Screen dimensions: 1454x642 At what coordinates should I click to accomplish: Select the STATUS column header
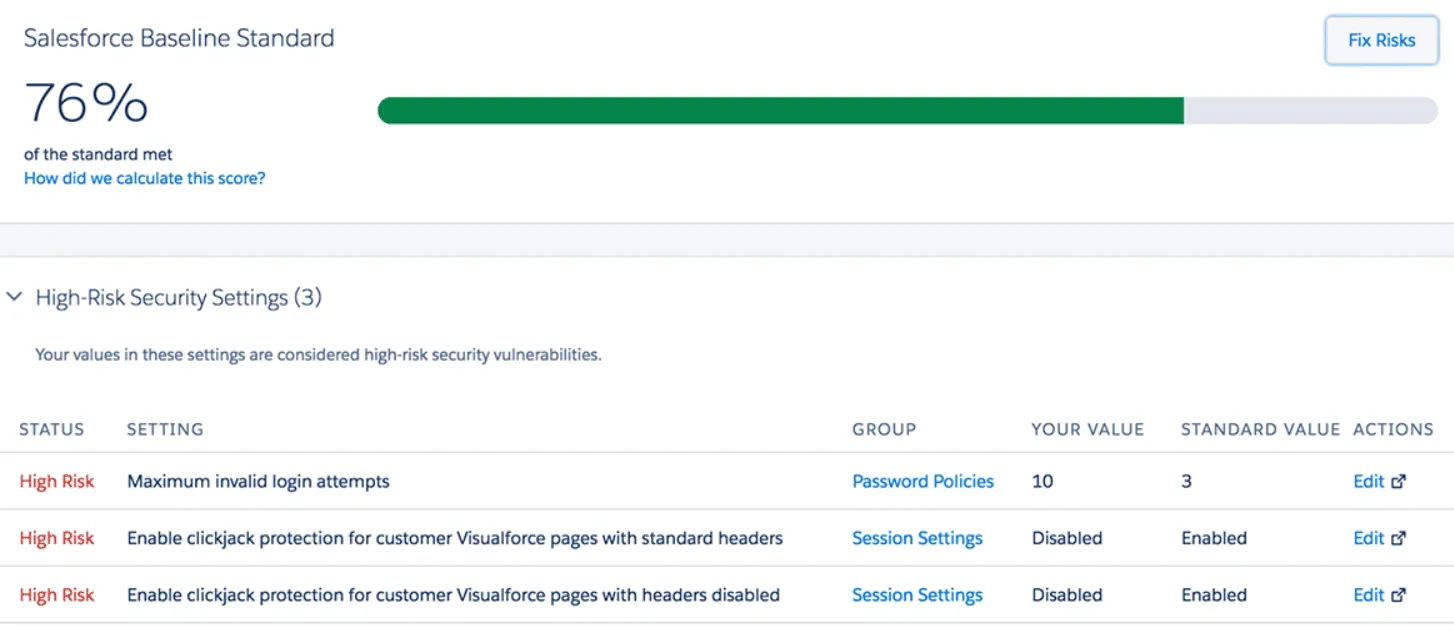coord(52,429)
